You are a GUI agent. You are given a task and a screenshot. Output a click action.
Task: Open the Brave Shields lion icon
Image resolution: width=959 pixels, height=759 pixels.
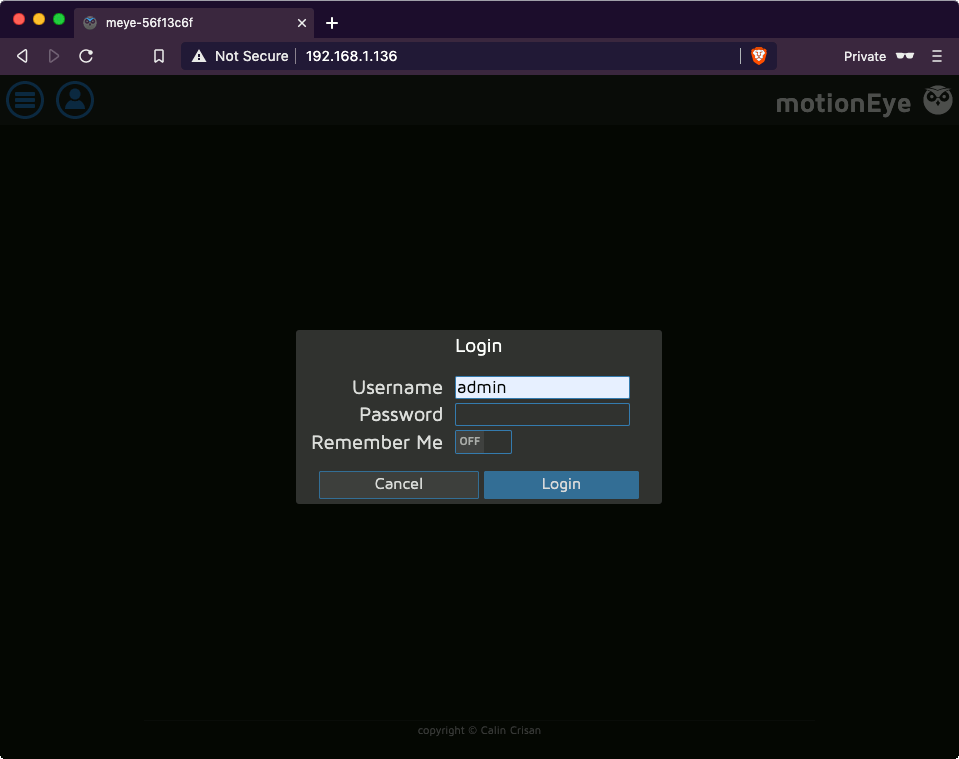[x=759, y=56]
